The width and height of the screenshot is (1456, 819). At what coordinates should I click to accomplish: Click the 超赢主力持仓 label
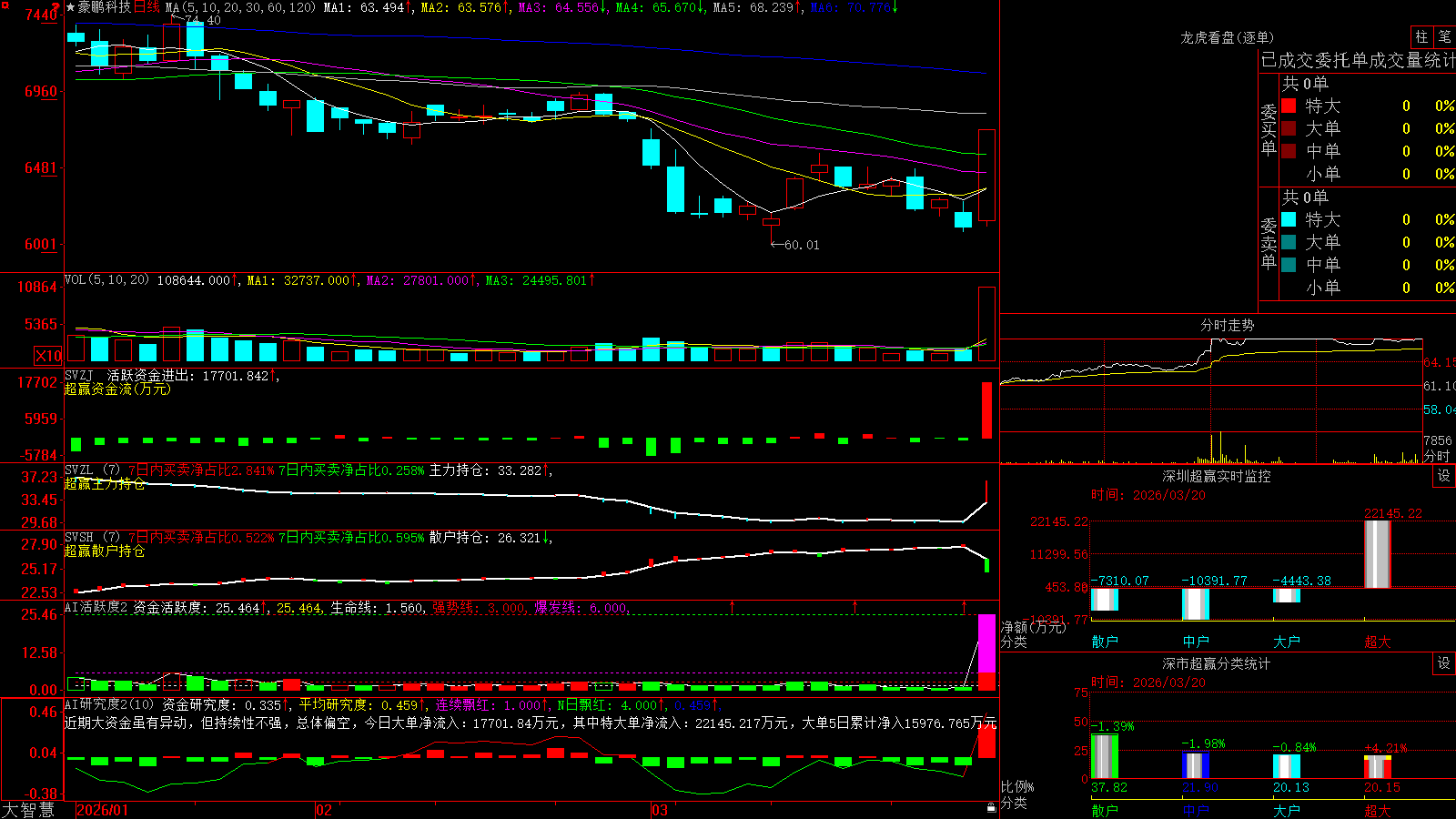105,483
